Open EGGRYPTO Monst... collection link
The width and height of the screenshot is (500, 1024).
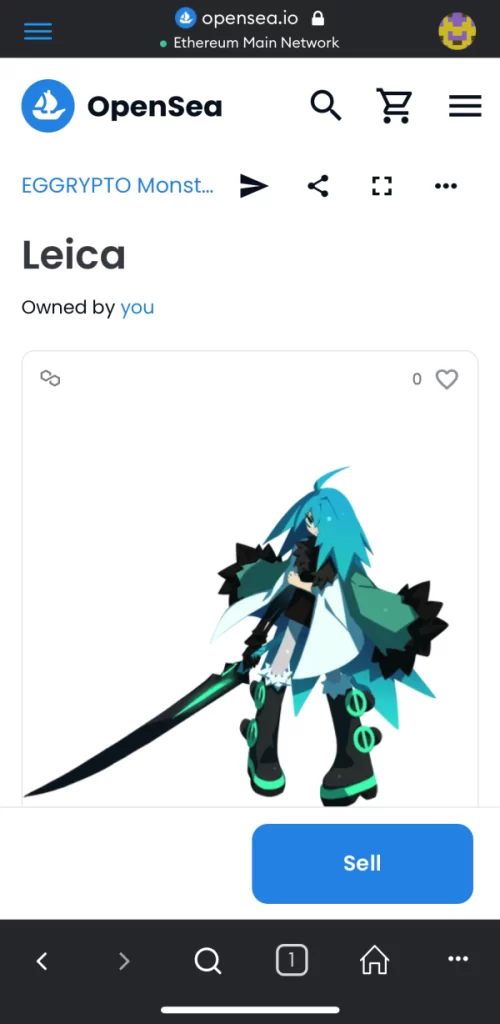pos(117,185)
